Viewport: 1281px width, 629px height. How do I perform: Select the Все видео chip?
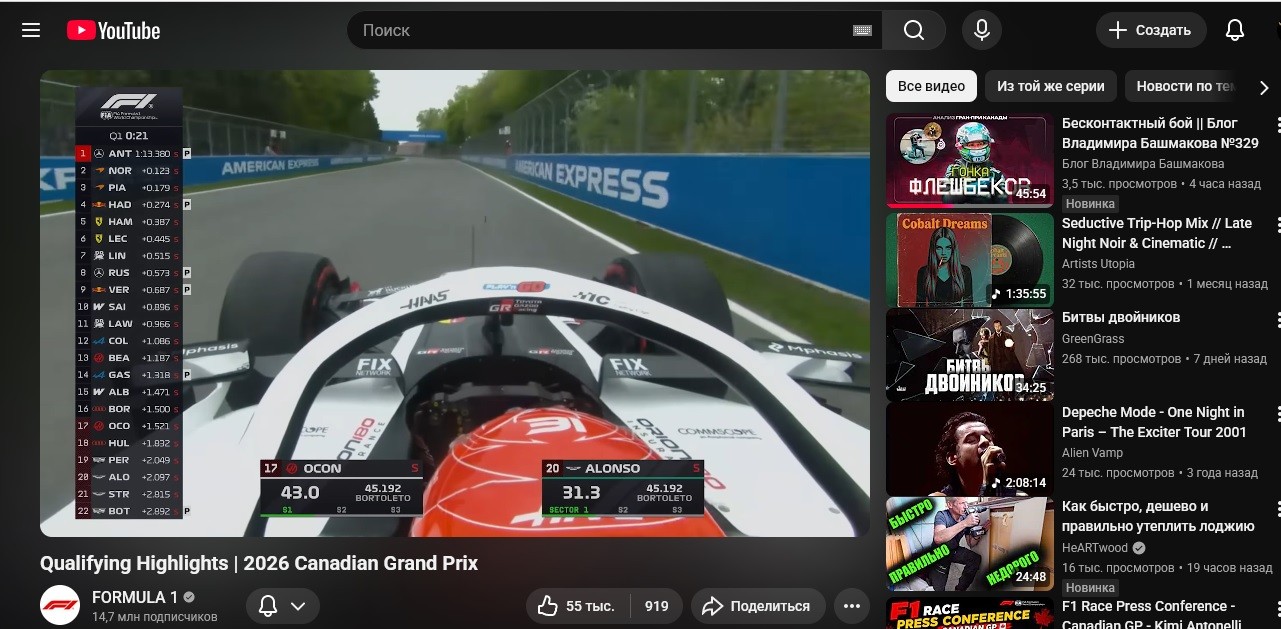point(931,86)
